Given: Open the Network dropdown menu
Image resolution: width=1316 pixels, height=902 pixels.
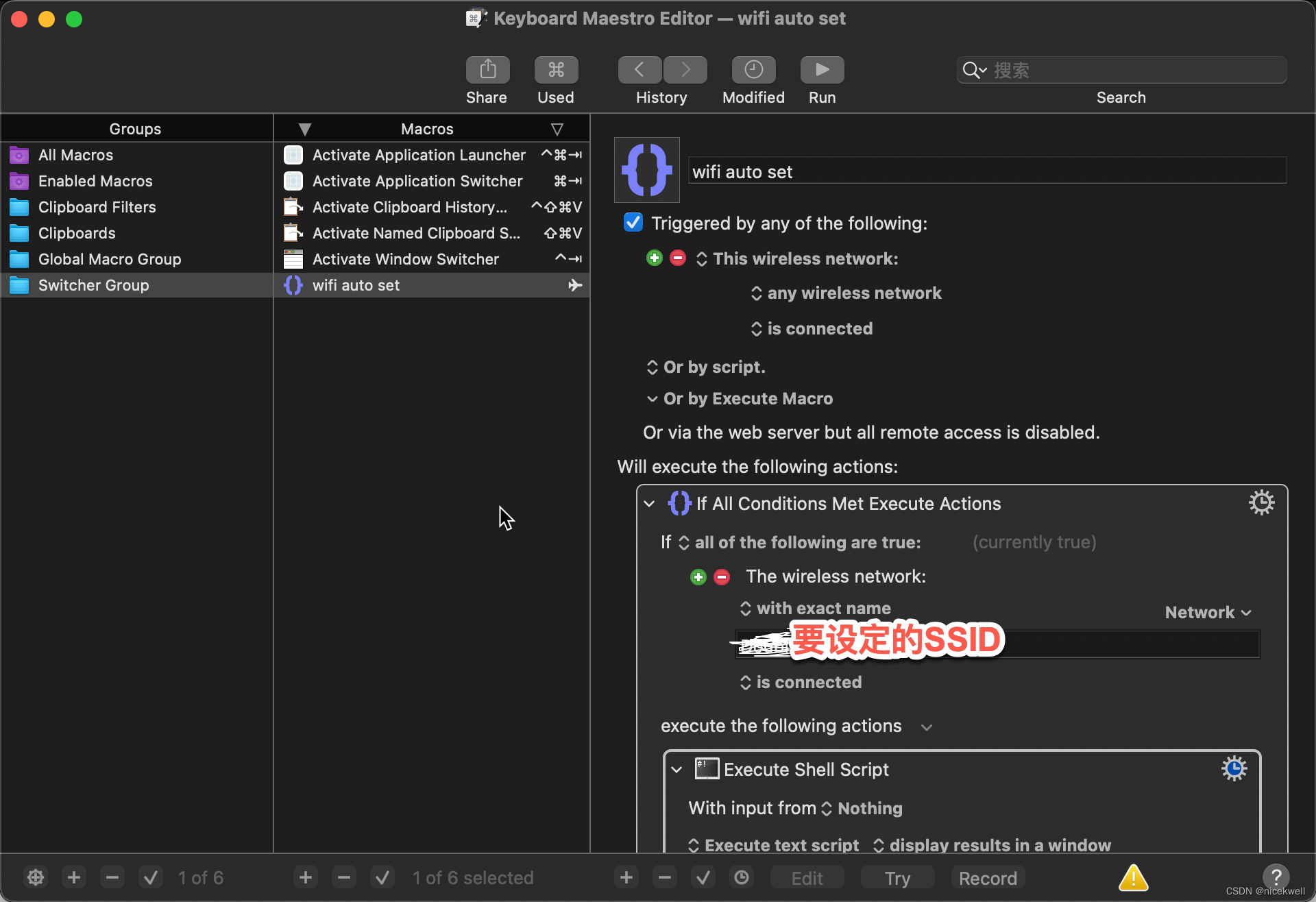Looking at the screenshot, I should 1208,613.
